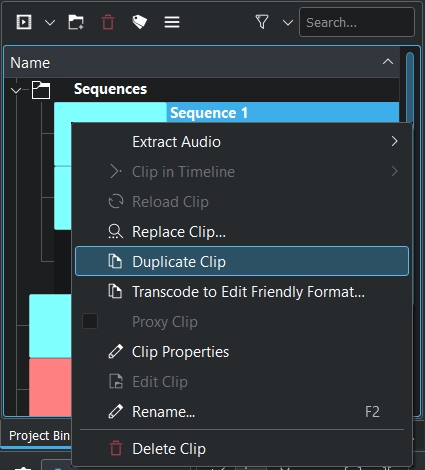Switch to the Project Bin tab
This screenshot has height=470, width=425.
pos(39,435)
